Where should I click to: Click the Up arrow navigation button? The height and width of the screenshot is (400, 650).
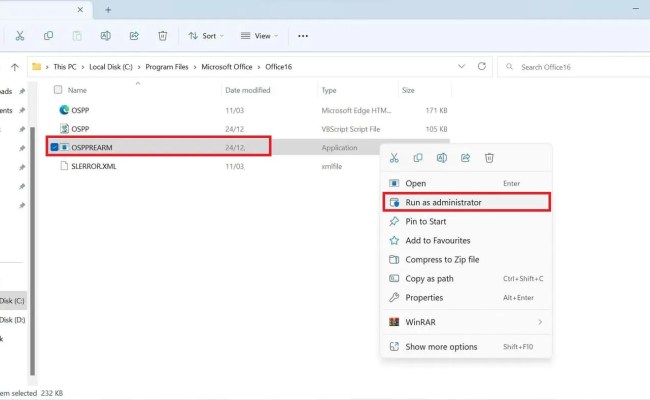pyautogui.click(x=15, y=67)
